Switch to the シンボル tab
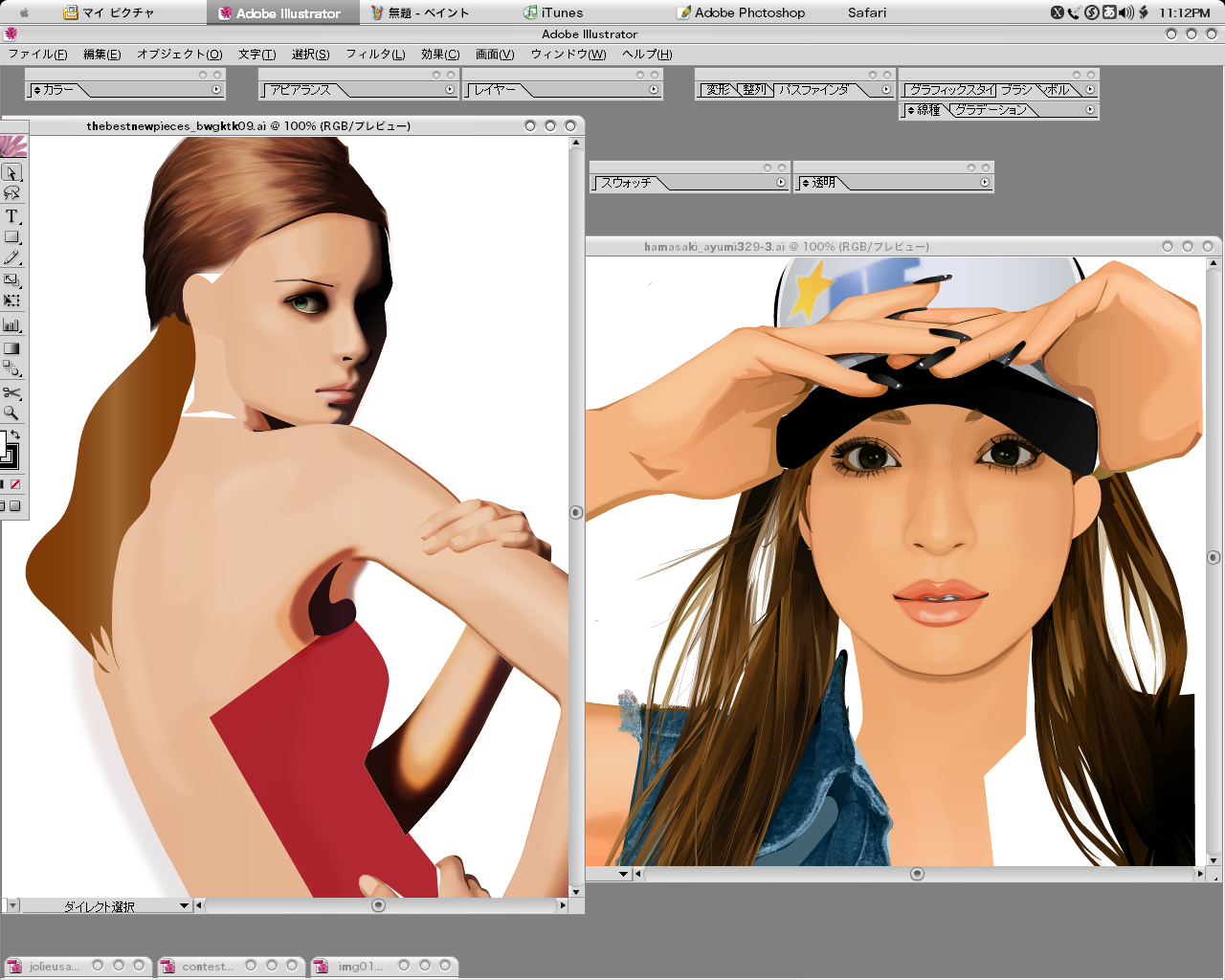1225x980 pixels. 1057,90
